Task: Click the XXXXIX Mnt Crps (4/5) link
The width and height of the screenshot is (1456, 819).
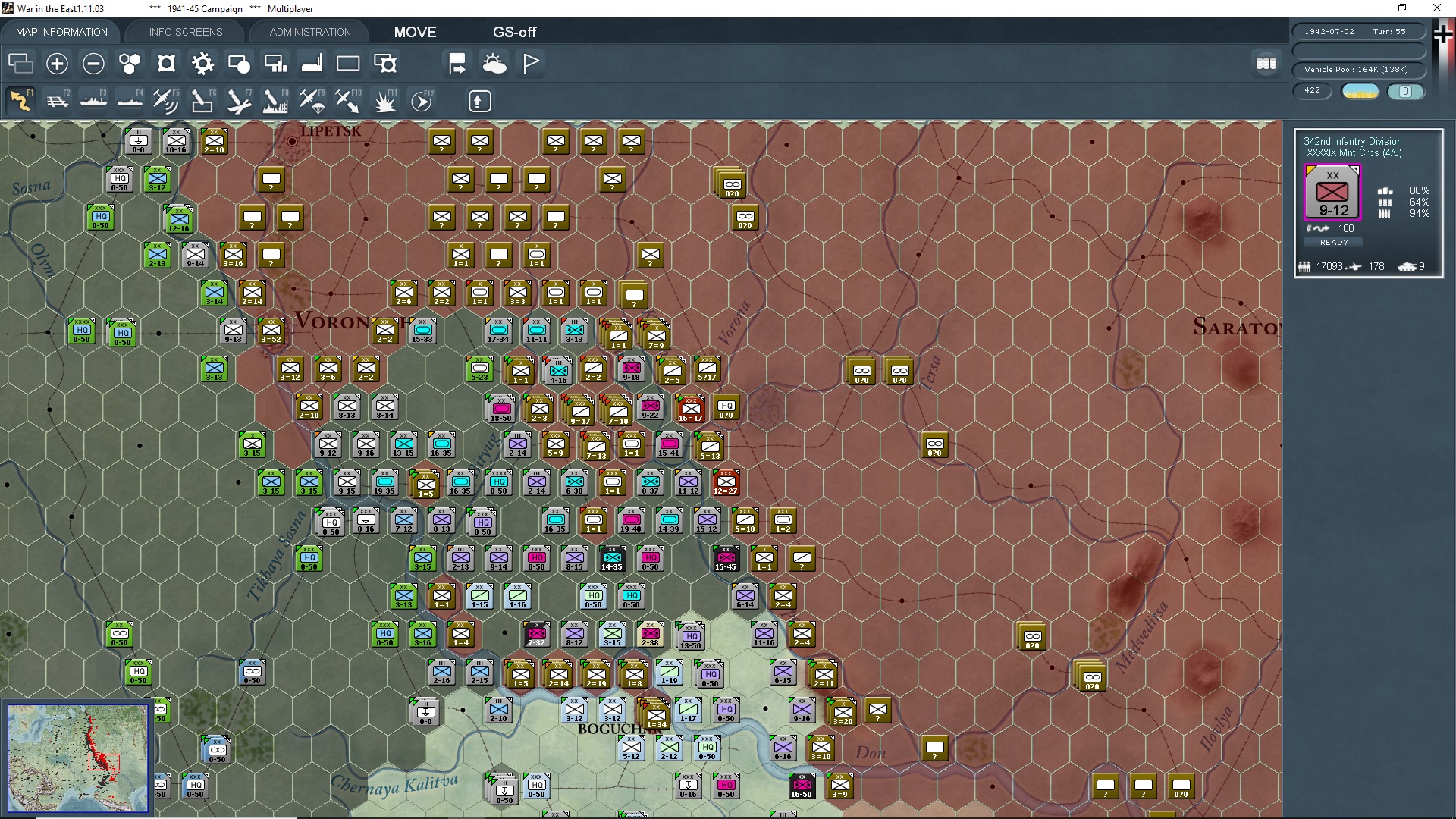Action: [x=1354, y=153]
